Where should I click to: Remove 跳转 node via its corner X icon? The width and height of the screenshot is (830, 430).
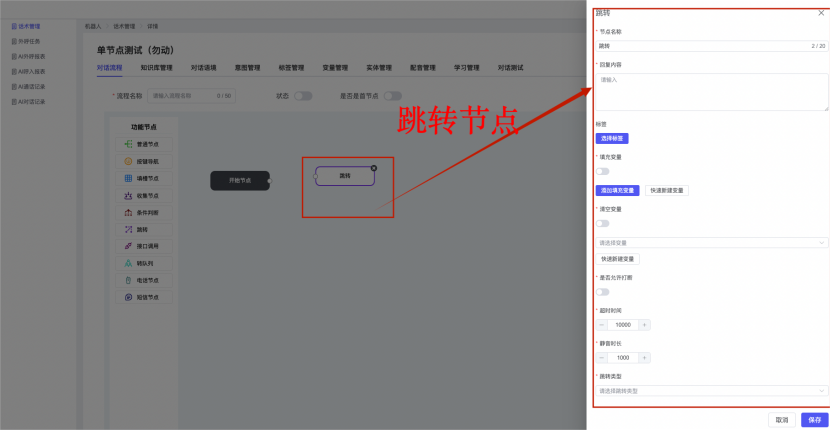point(373,167)
